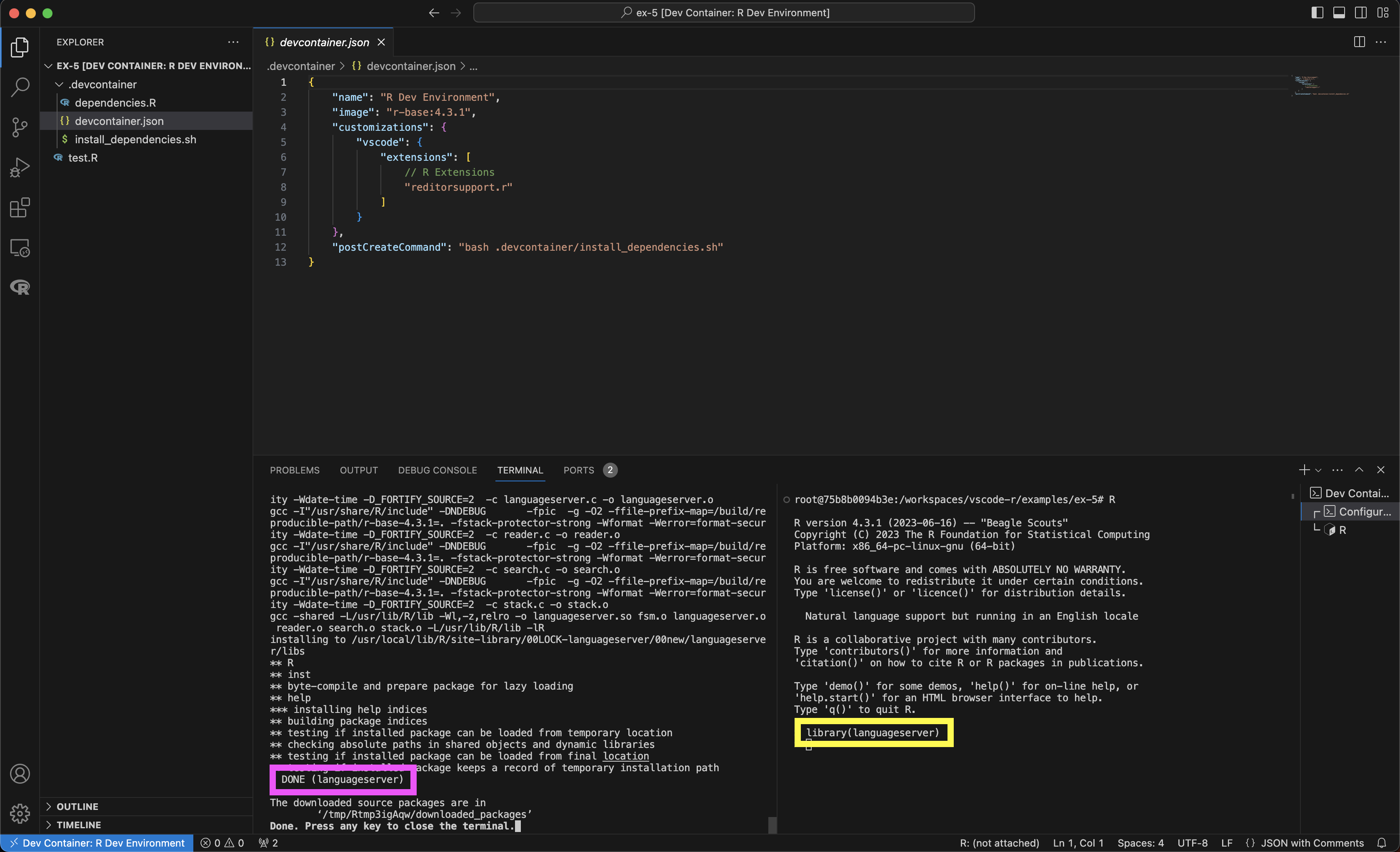This screenshot has width=1400, height=852.
Task: Expand the OUTLINE section
Action: pyautogui.click(x=77, y=807)
